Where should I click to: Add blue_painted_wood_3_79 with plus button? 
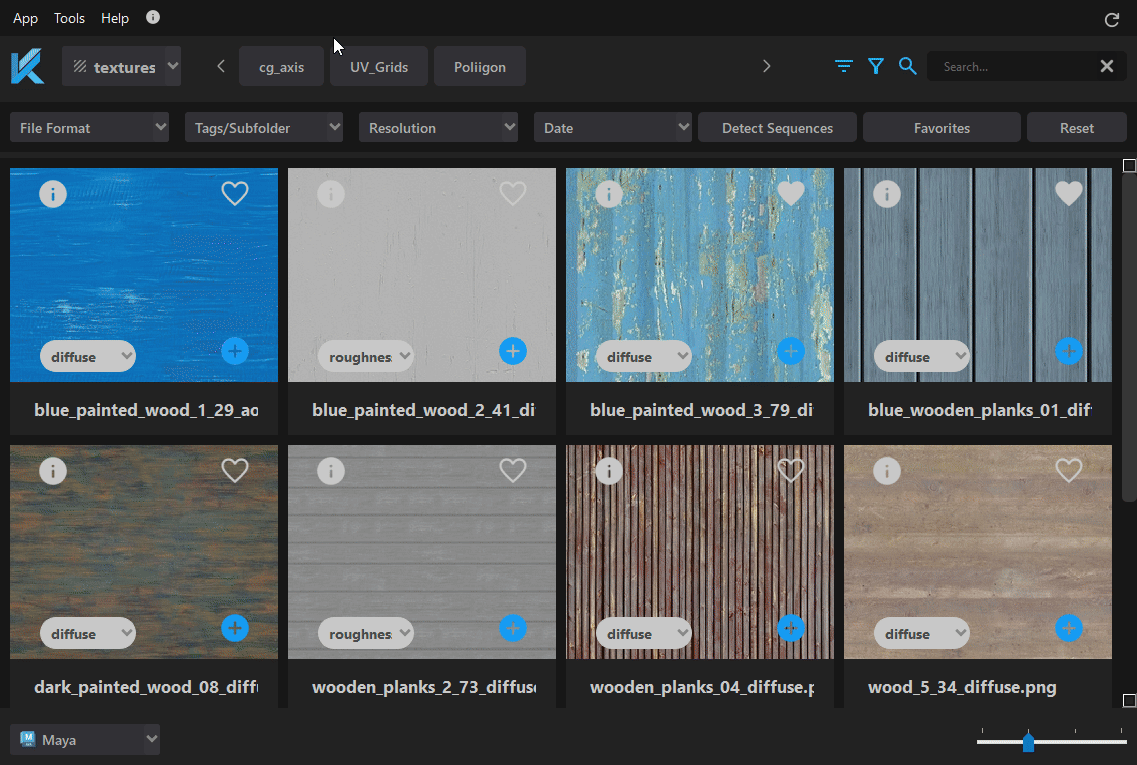pos(791,351)
